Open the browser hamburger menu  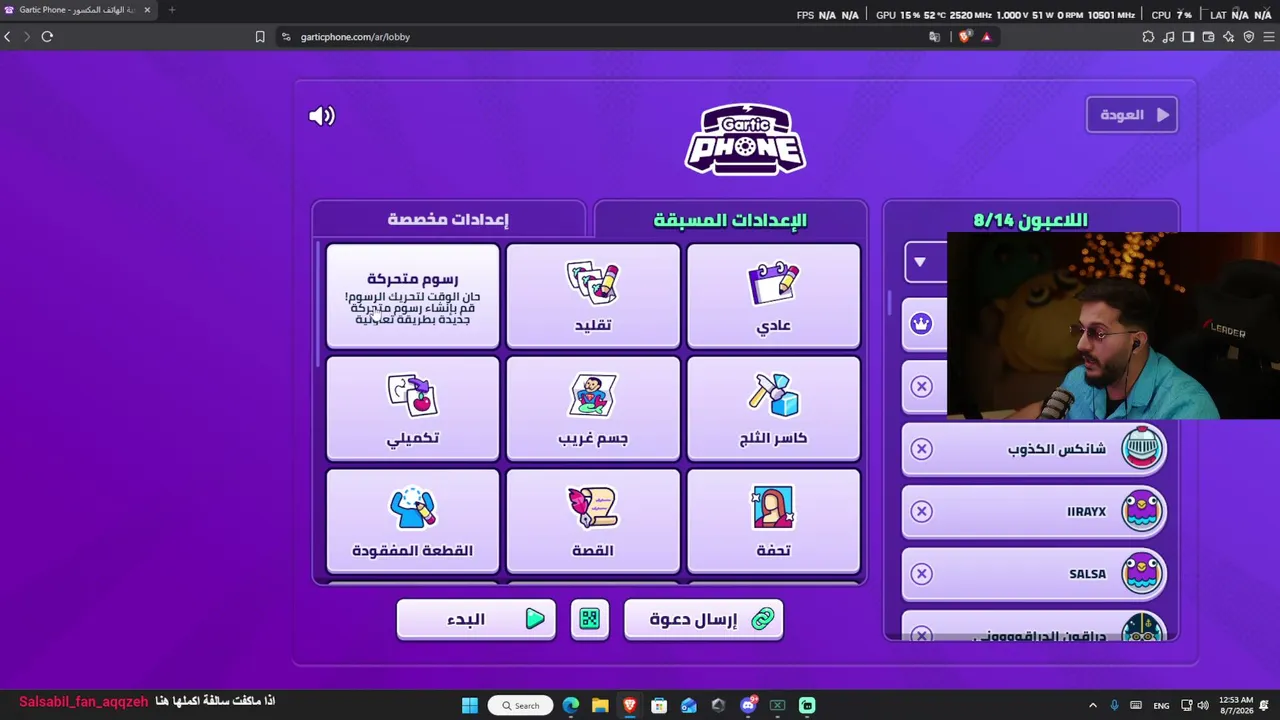coord(1268,37)
